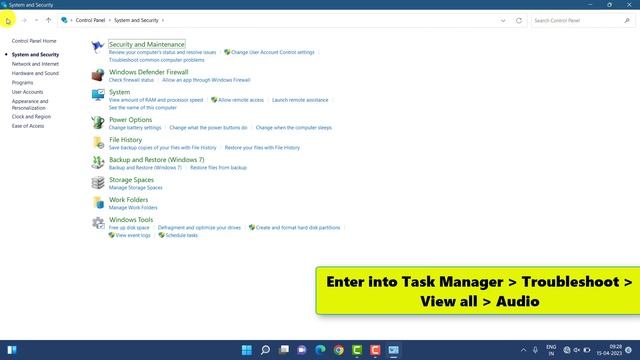The image size is (640, 360).
Task: Click Check firewall status
Action: (131, 80)
